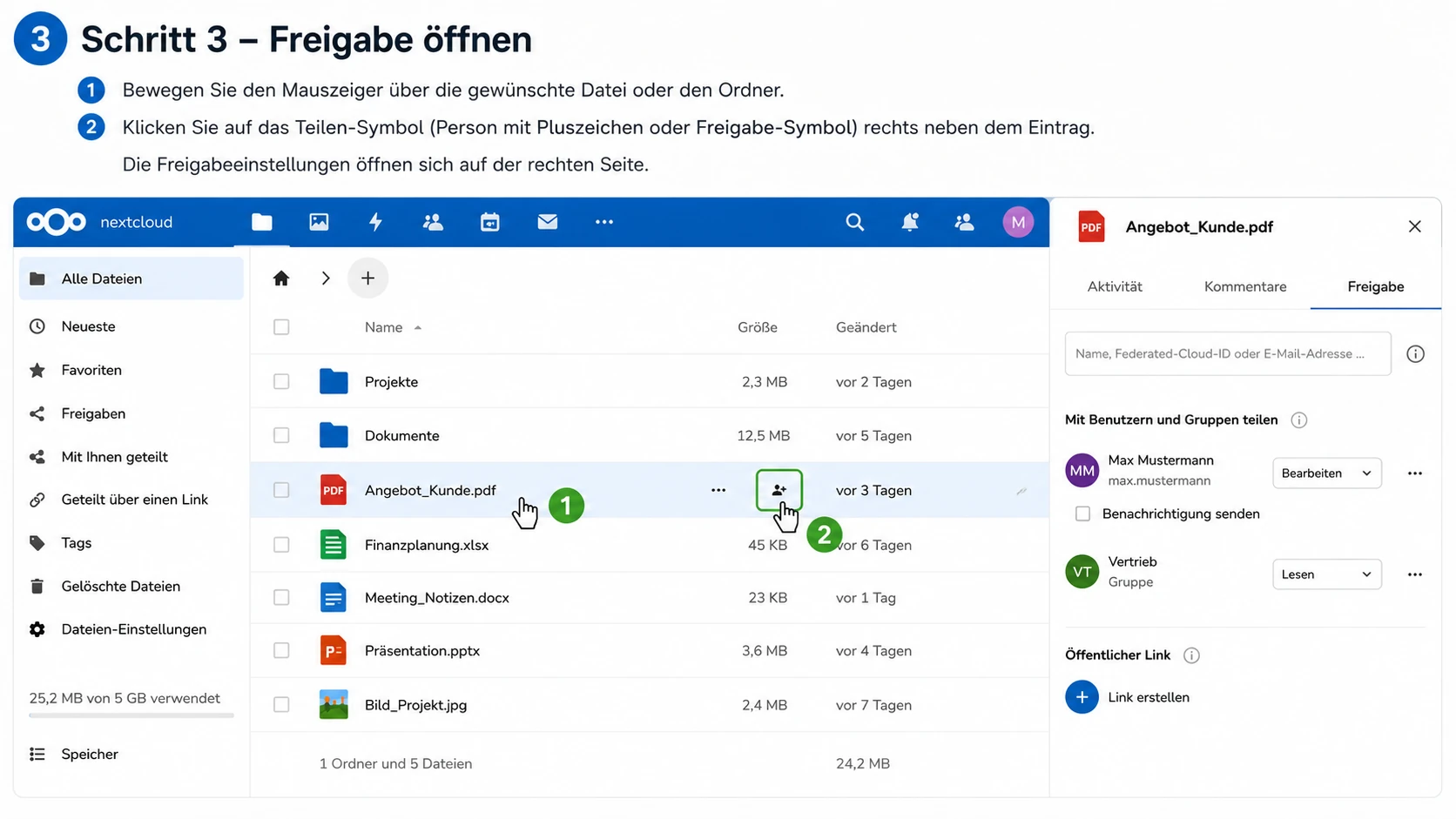Open contacts menu icon next to avatar
The height and width of the screenshot is (819, 1456).
(x=964, y=222)
